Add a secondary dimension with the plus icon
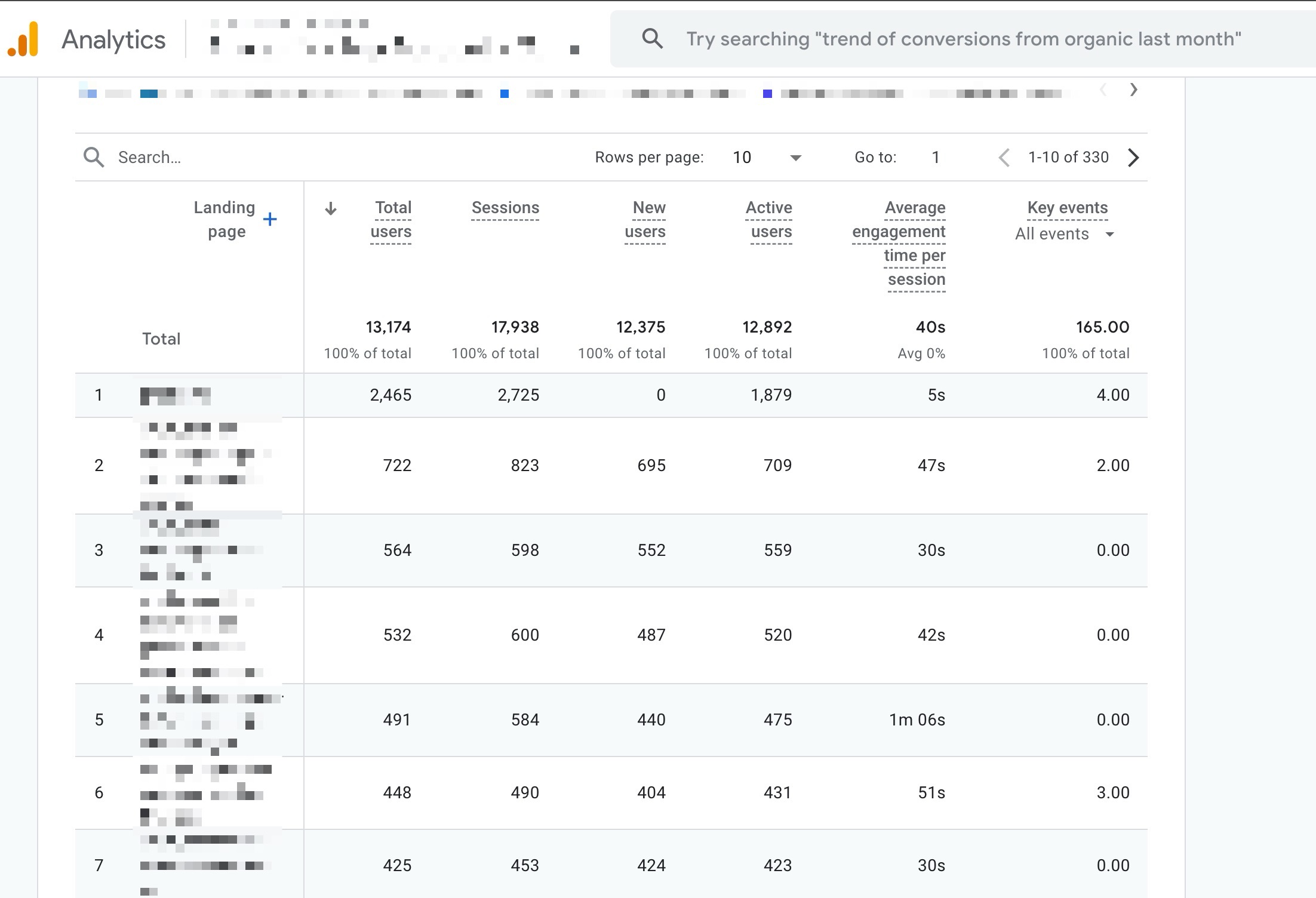 point(270,219)
